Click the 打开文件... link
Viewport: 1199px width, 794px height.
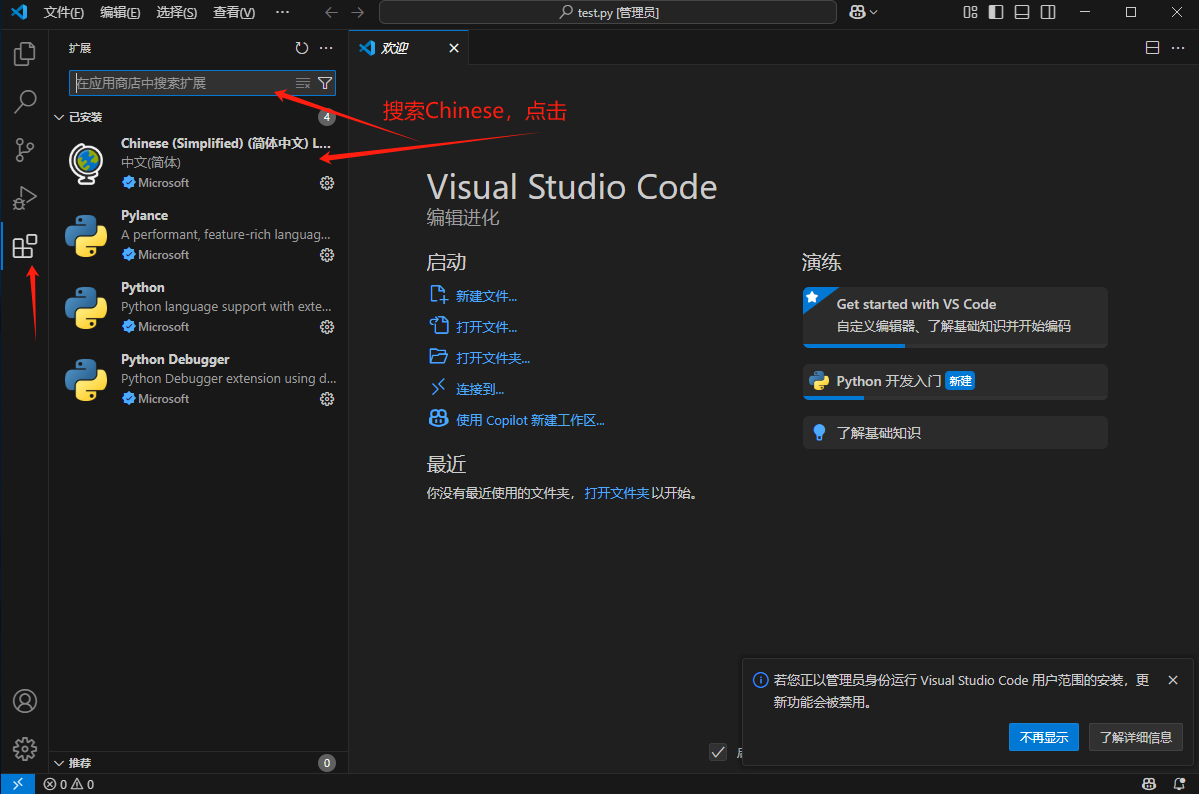(486, 327)
